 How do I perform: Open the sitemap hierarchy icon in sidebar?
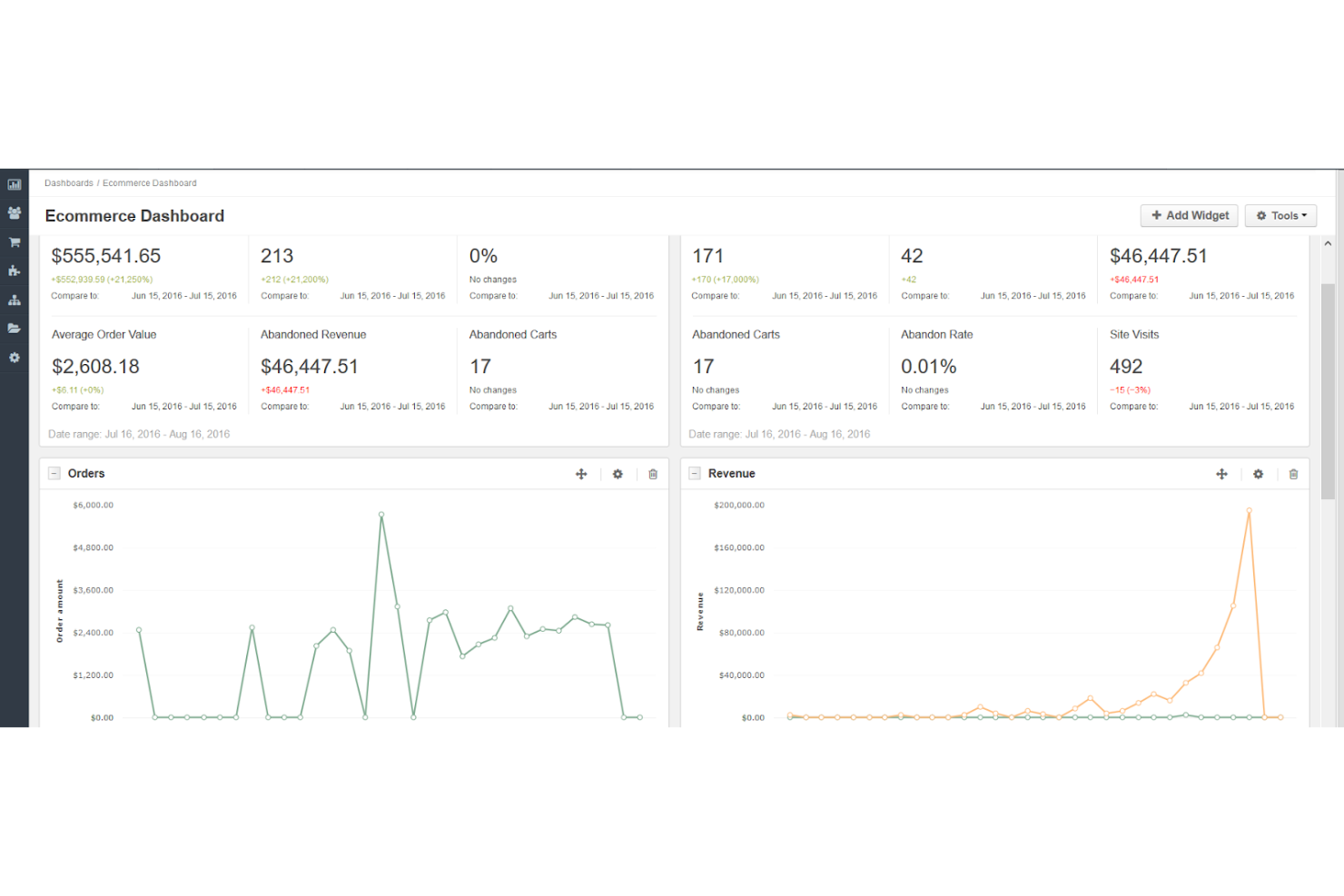[14, 300]
